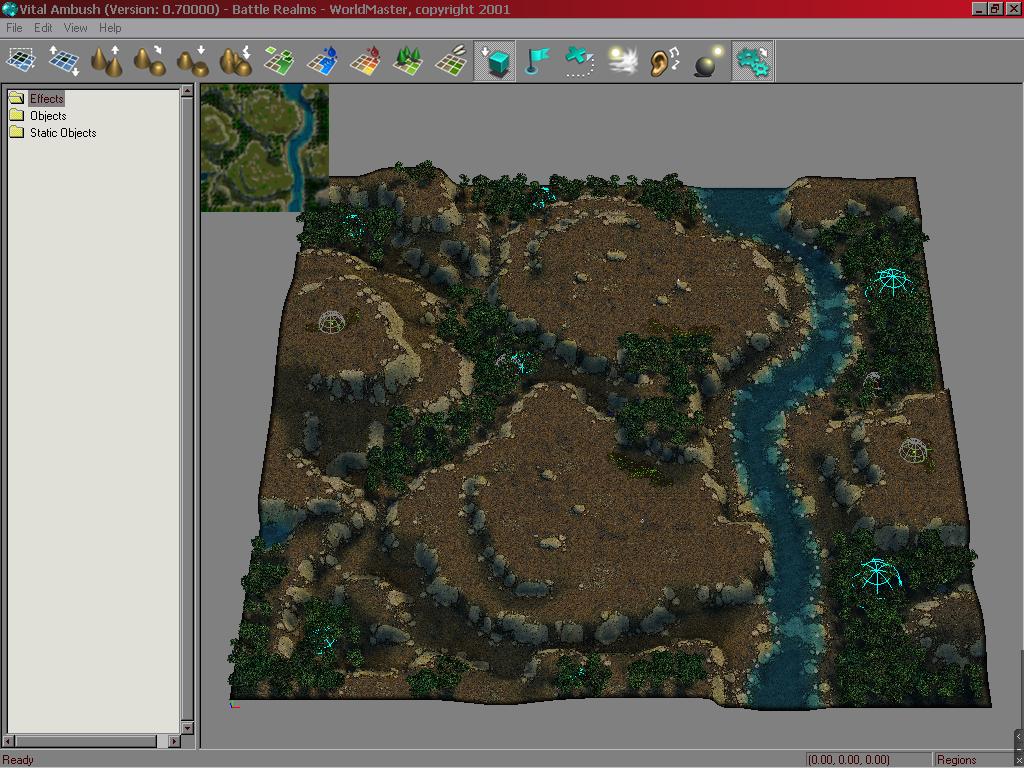The image size is (1024, 768).
Task: Minimize the WorldMaster window
Action: click(980, 8)
